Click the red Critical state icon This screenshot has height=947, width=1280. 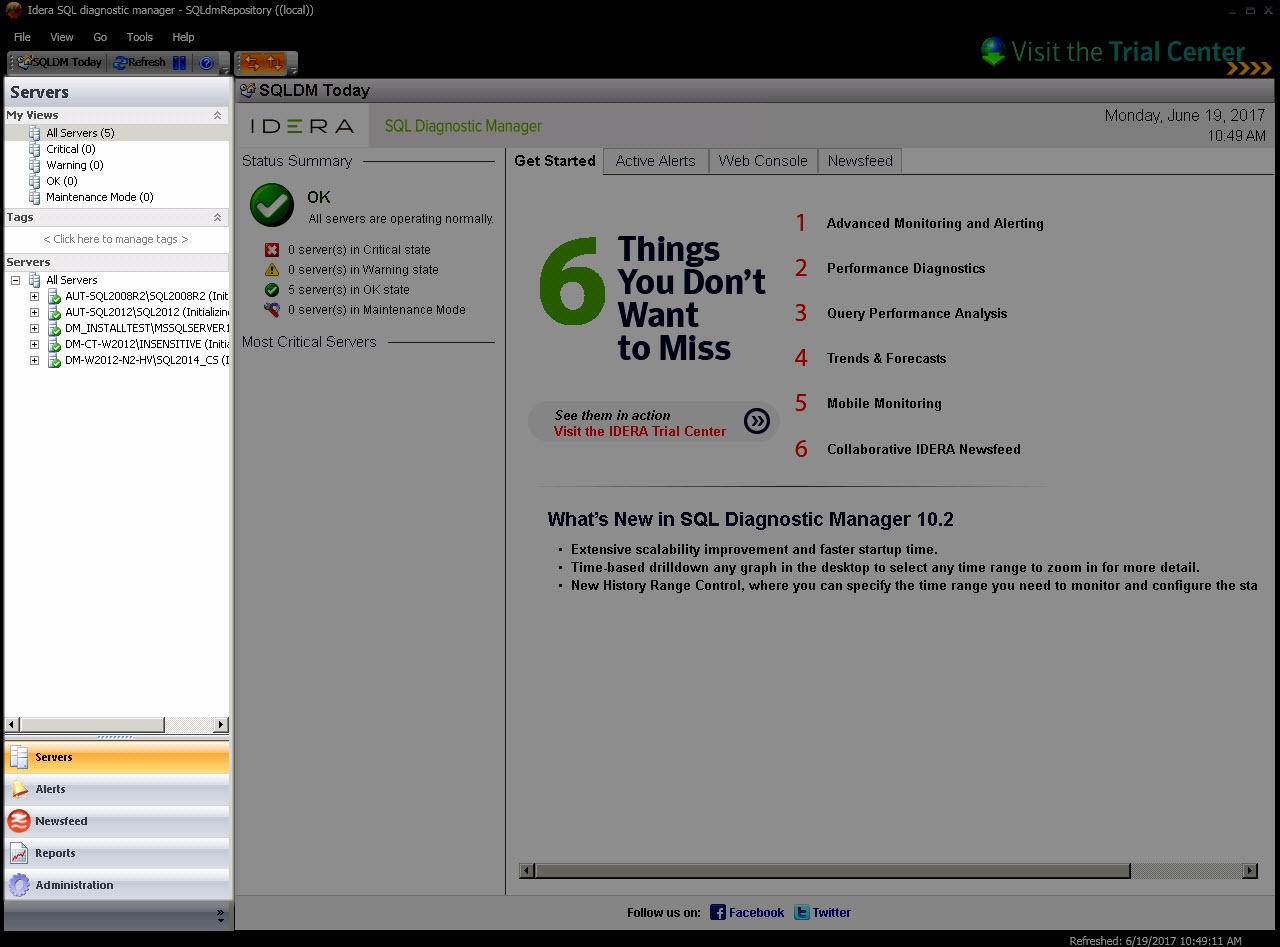[x=272, y=250]
